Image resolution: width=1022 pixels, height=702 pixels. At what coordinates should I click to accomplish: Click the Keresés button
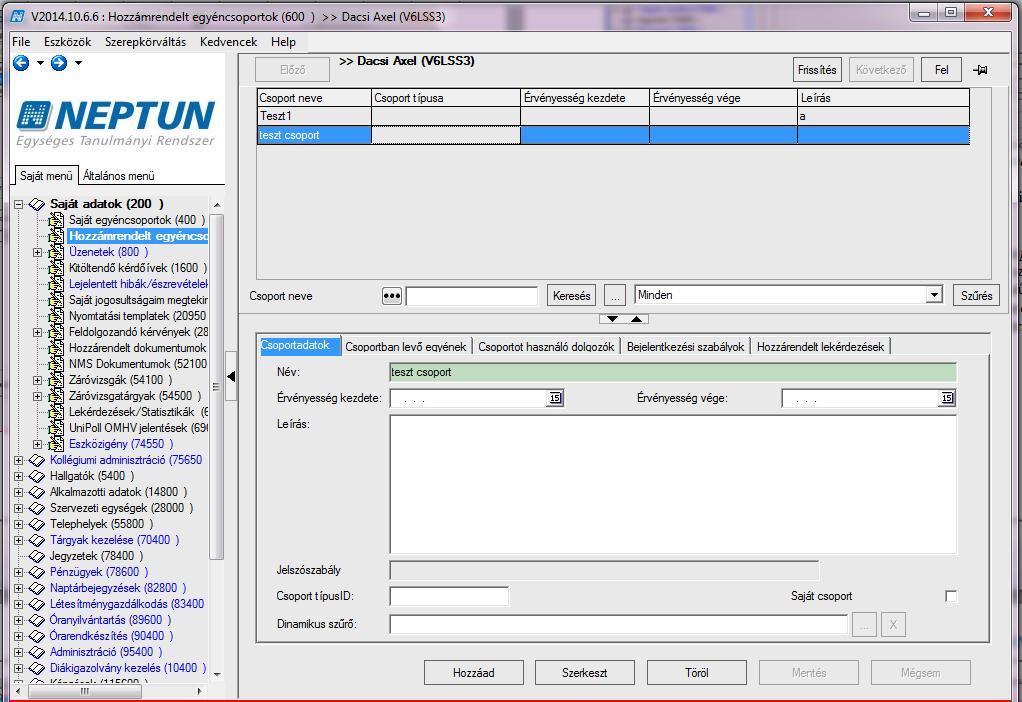[x=572, y=296]
